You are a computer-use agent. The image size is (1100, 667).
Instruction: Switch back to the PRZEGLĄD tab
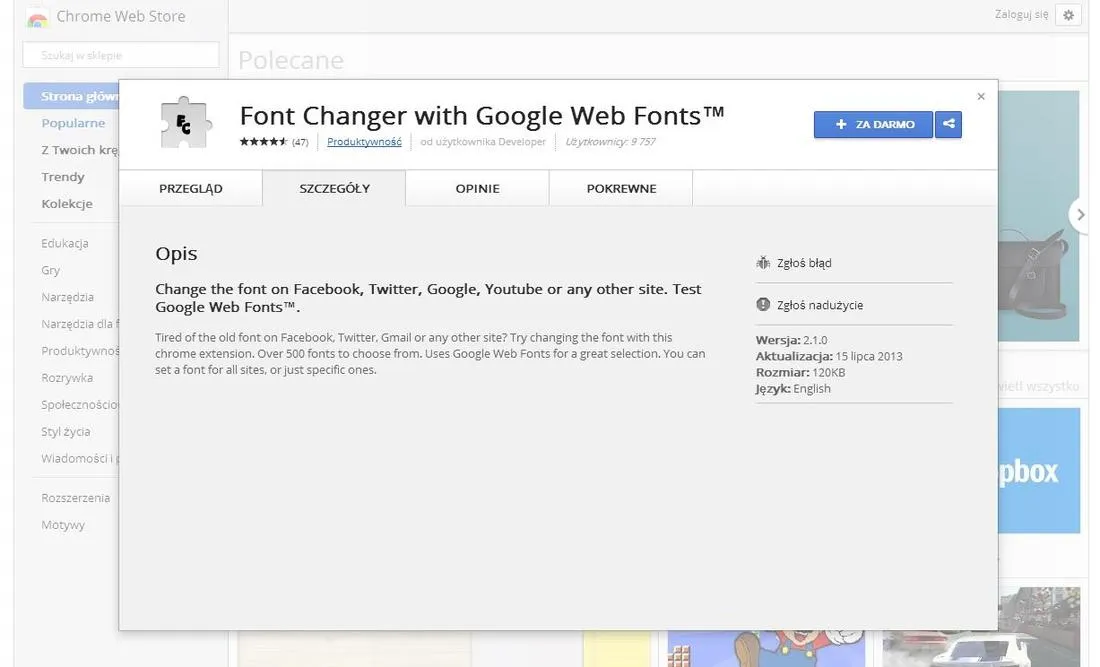(x=191, y=187)
